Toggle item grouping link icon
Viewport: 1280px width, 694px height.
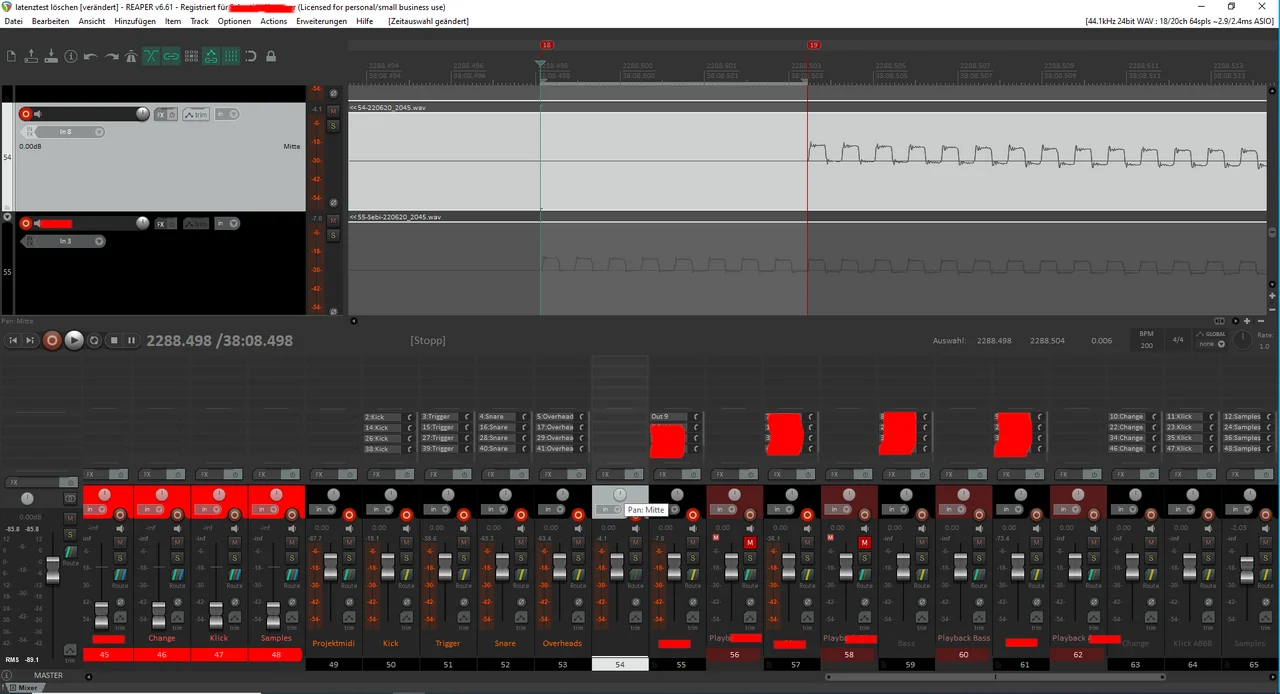click(171, 57)
